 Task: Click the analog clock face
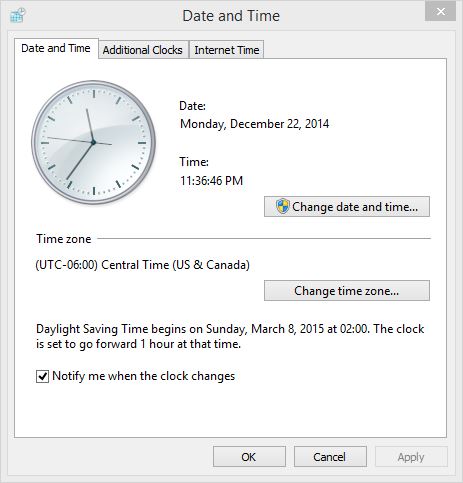[x=93, y=142]
